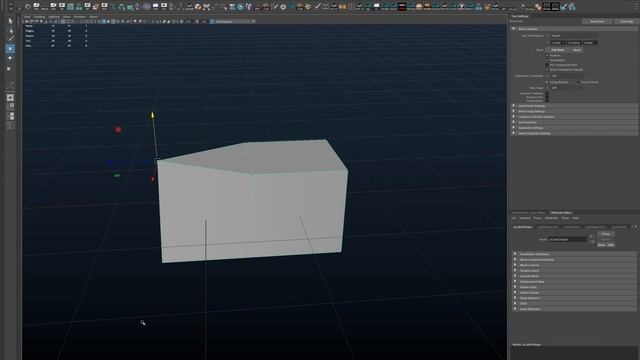Toggle Preserve UVs checkbox
Viewport: 640px width, 360px height.
coord(547,97)
